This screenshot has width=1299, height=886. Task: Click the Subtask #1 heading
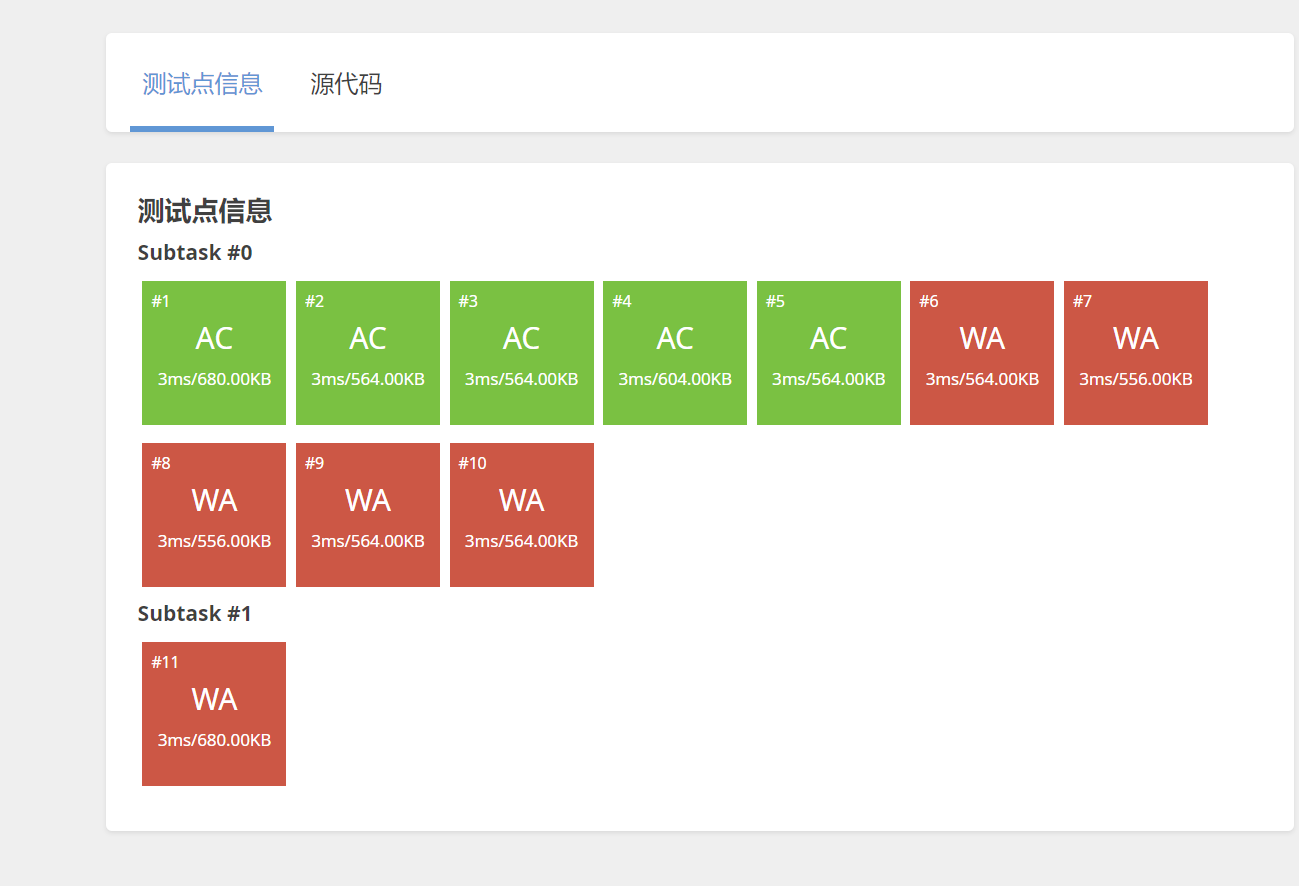coord(195,614)
